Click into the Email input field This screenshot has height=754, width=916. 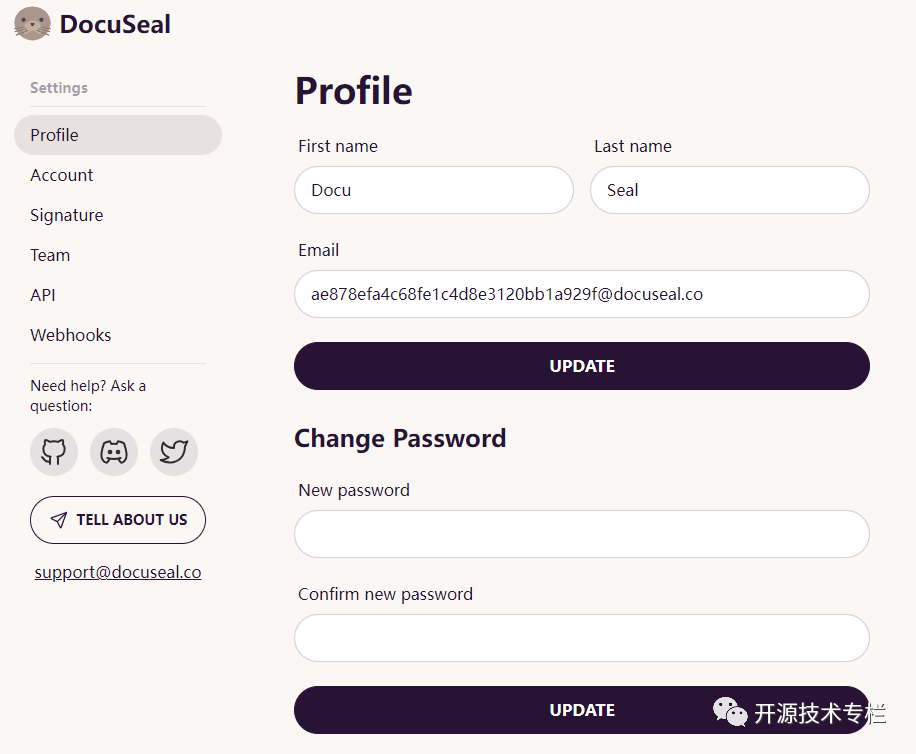582,294
